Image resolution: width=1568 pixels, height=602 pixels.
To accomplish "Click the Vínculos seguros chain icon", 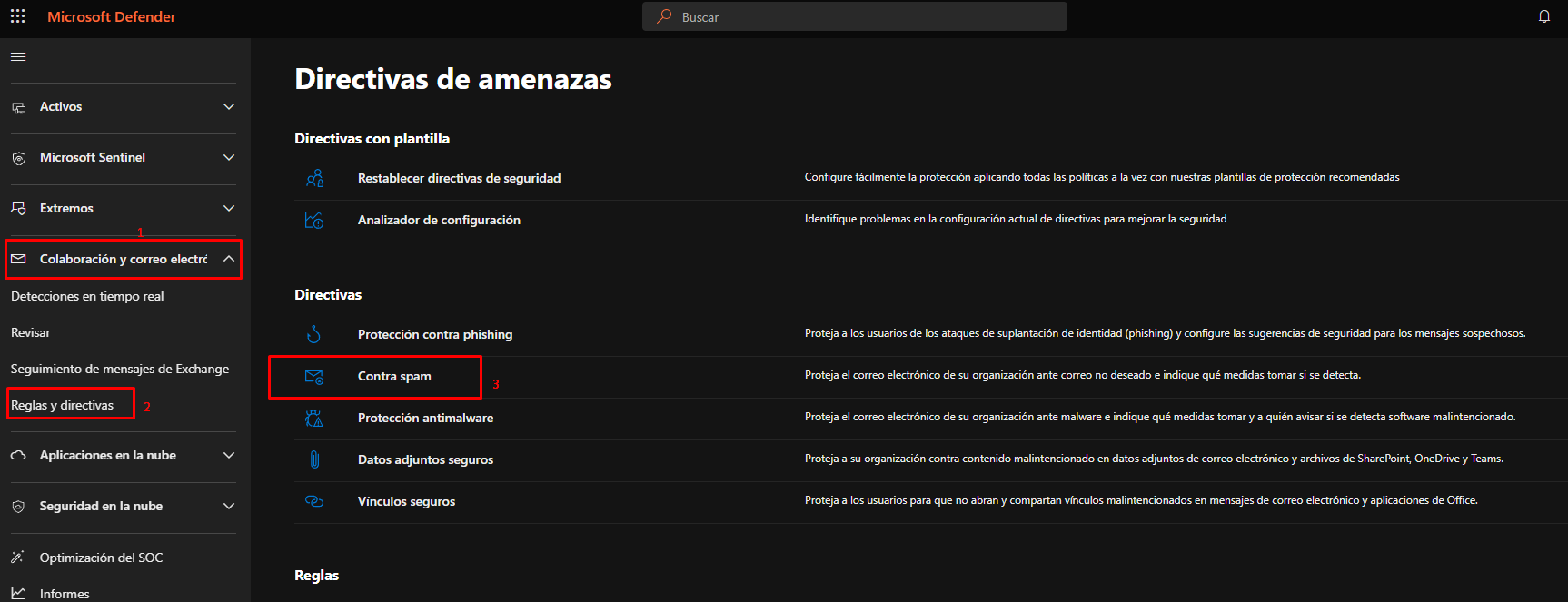I will pos(314,501).
